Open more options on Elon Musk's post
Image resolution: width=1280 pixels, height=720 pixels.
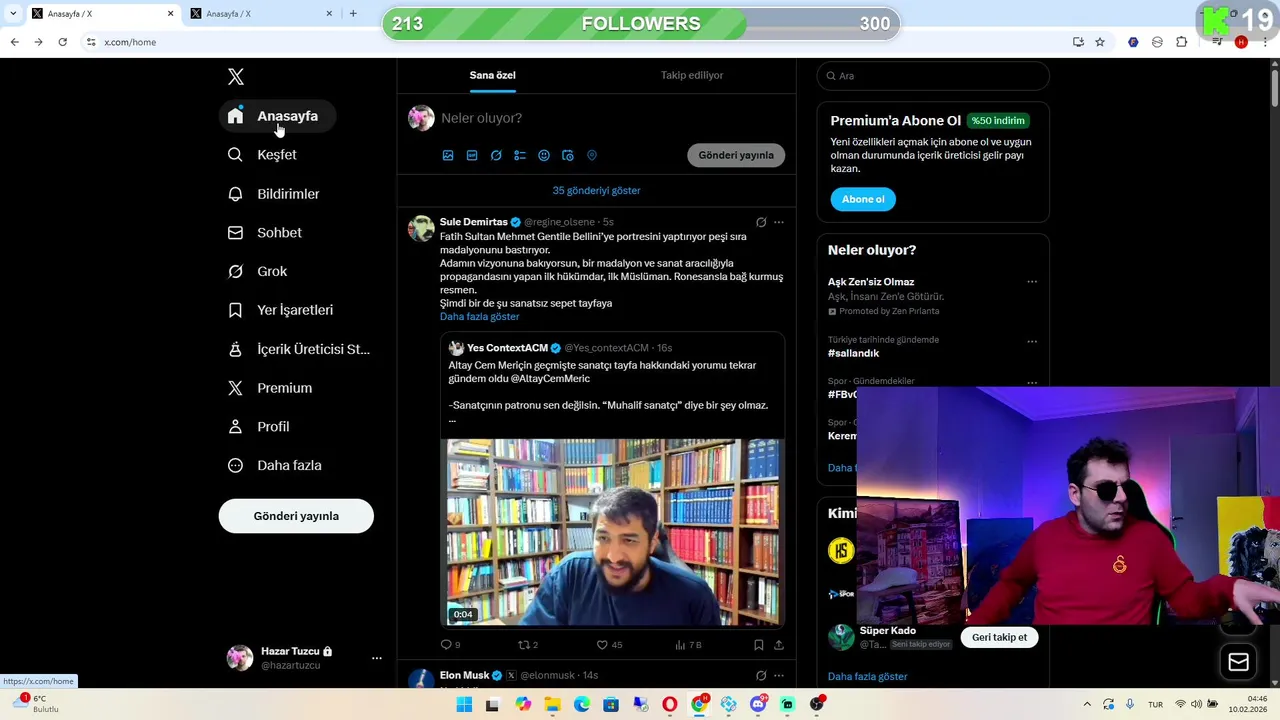pos(779,676)
